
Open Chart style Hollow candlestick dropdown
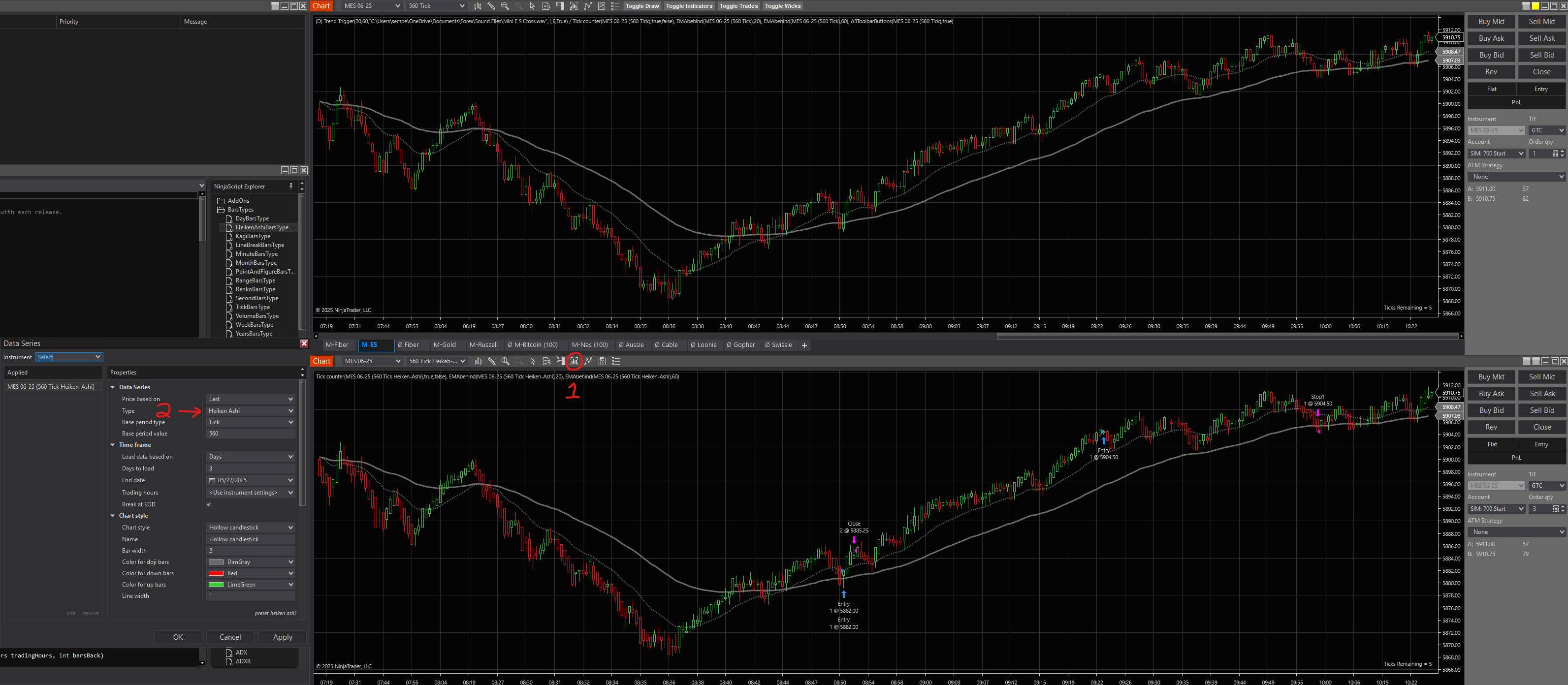[x=250, y=528]
